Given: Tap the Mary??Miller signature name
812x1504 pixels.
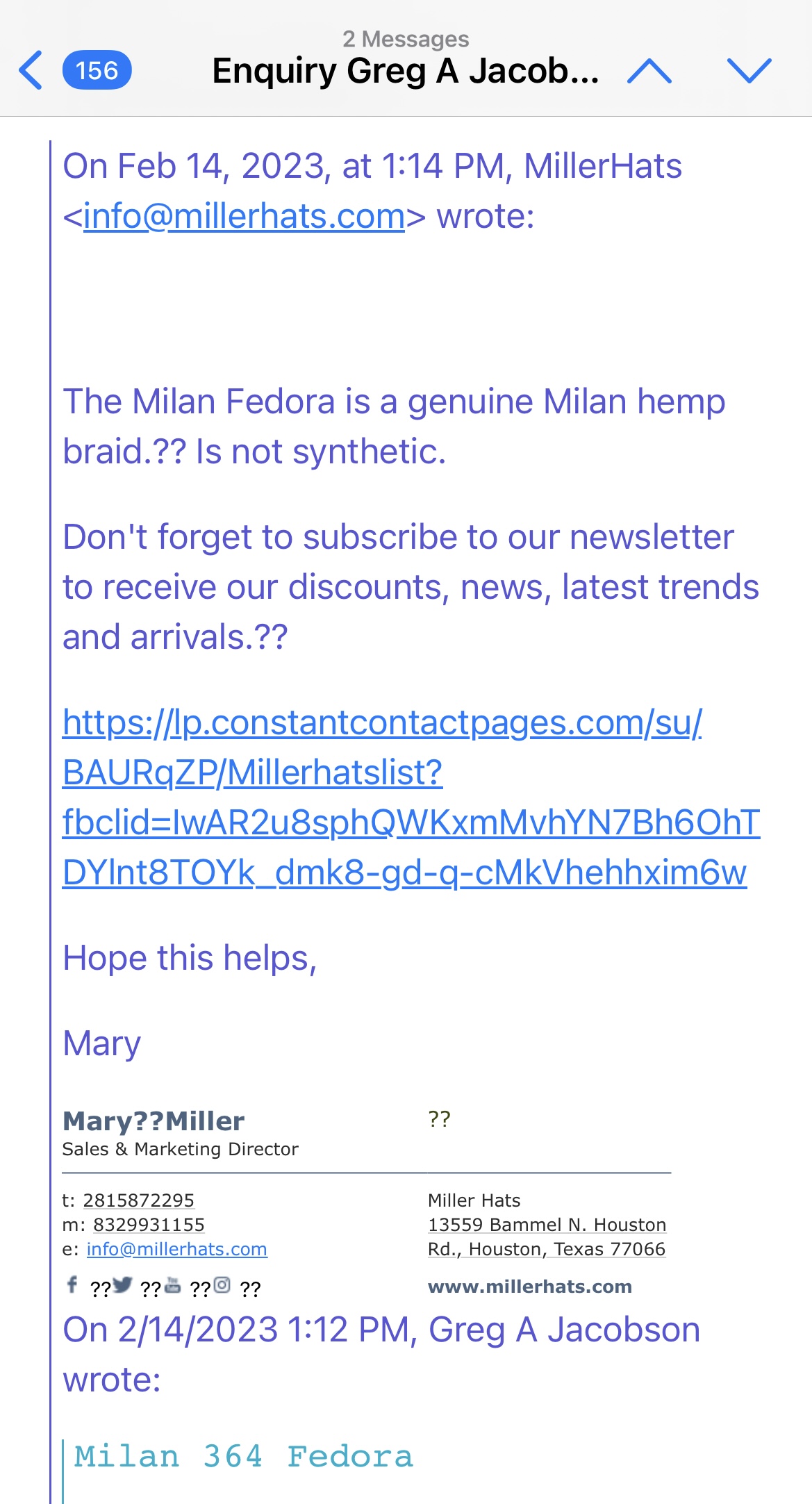Looking at the screenshot, I should click(x=154, y=1121).
